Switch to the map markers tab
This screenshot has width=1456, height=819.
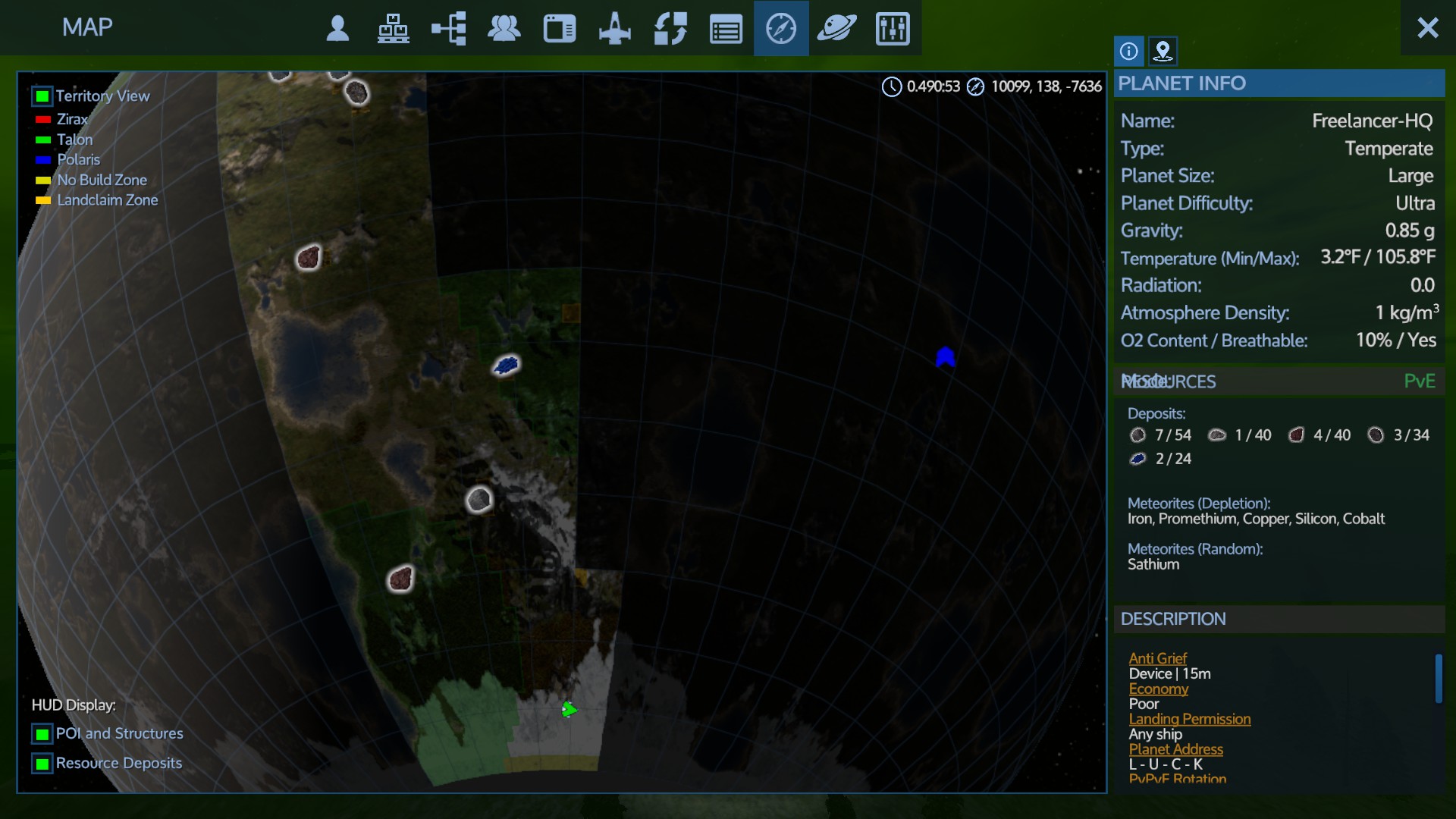(1163, 51)
